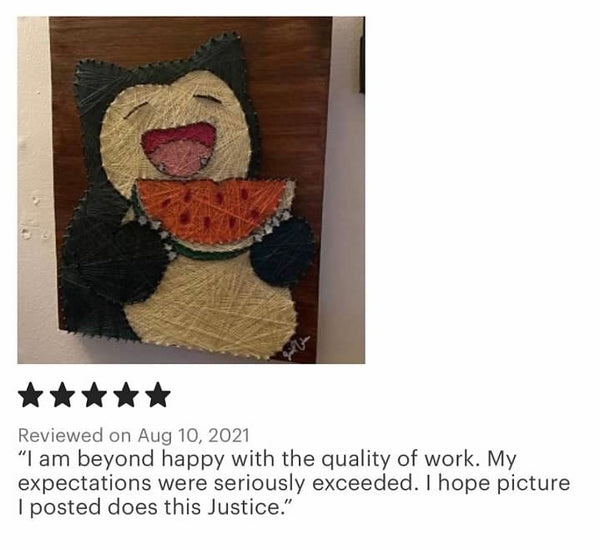Click the artist signature on the board
Viewport: 600px width, 550px height.
pyautogui.click(x=295, y=346)
